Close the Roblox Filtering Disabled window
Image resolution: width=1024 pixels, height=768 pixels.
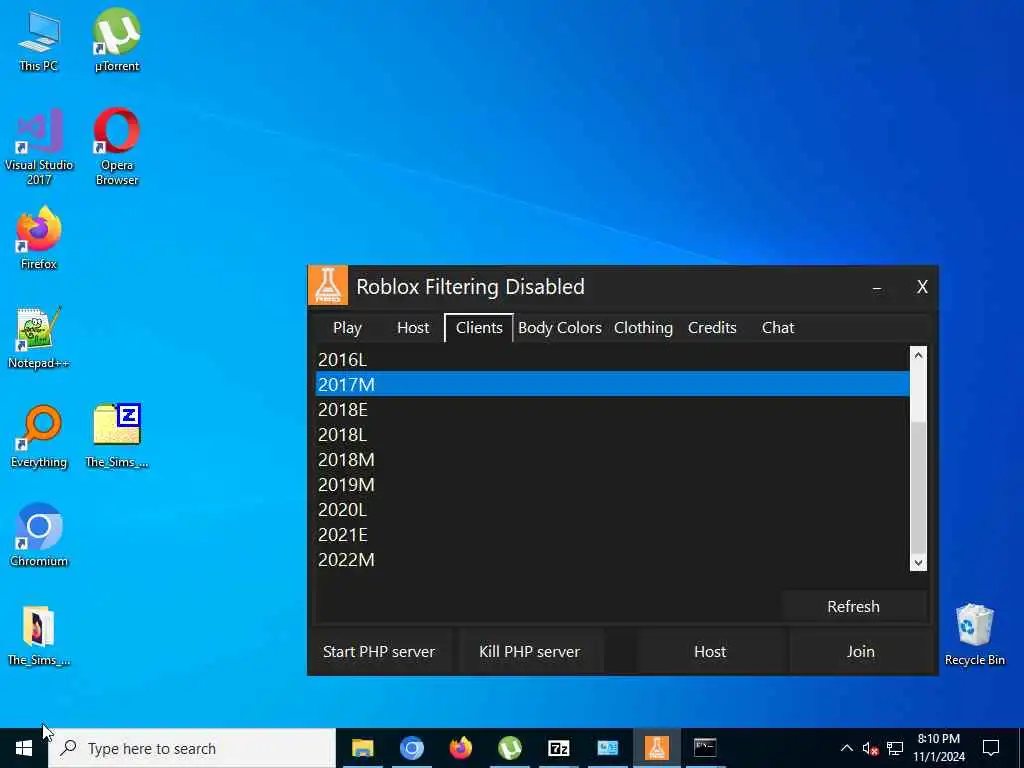[922, 287]
